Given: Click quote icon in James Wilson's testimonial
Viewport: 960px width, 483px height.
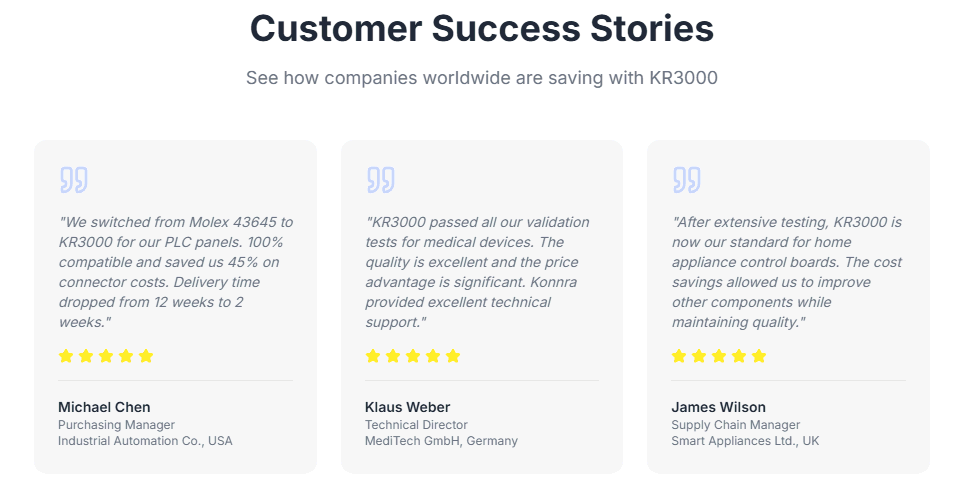Looking at the screenshot, I should tap(686, 180).
